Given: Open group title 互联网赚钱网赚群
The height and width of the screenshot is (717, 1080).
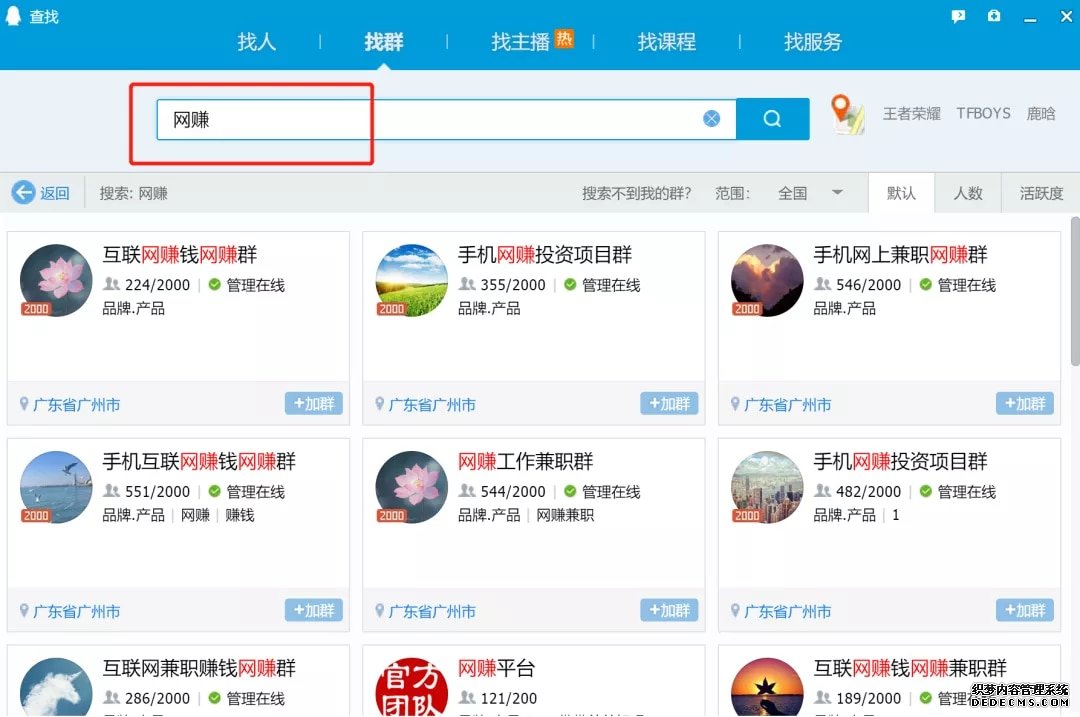Looking at the screenshot, I should click(x=180, y=255).
